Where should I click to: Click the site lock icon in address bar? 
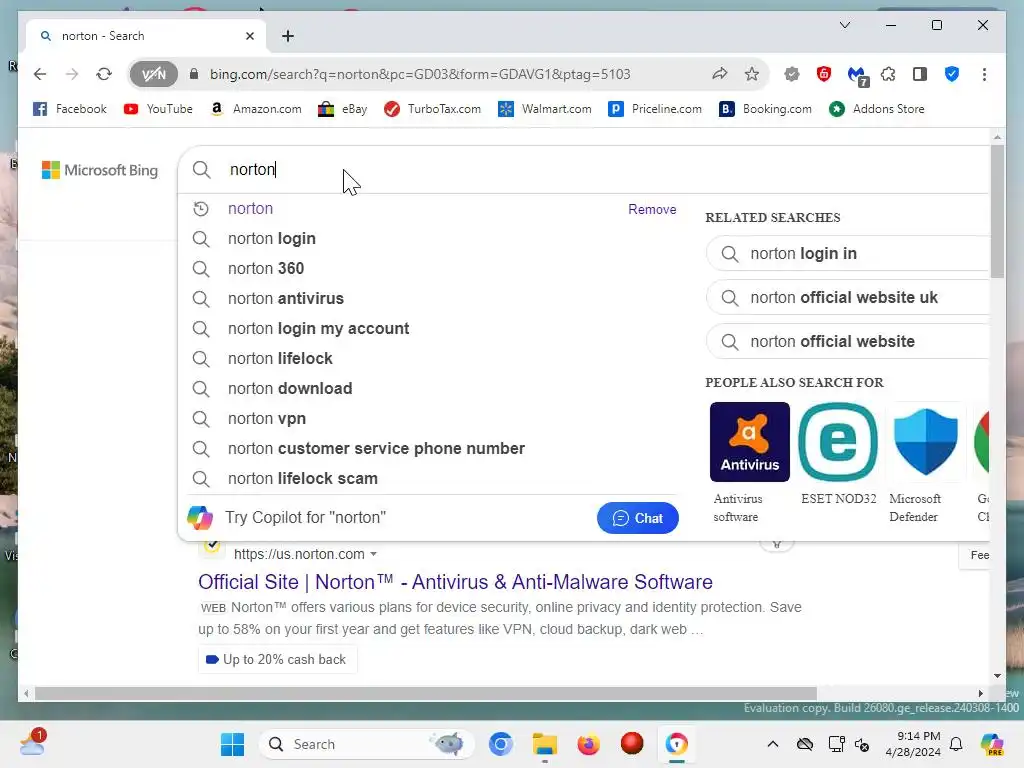point(194,74)
